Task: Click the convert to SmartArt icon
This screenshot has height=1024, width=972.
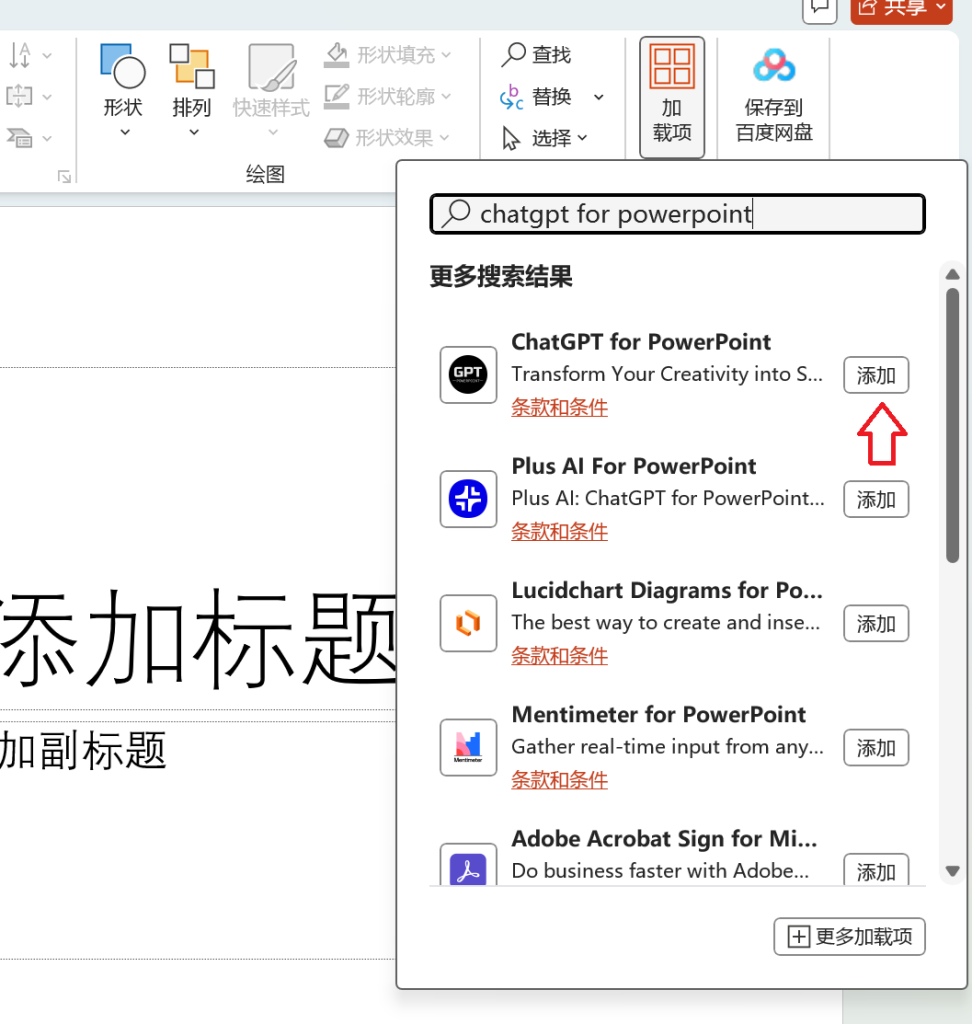Action: pos(20,138)
